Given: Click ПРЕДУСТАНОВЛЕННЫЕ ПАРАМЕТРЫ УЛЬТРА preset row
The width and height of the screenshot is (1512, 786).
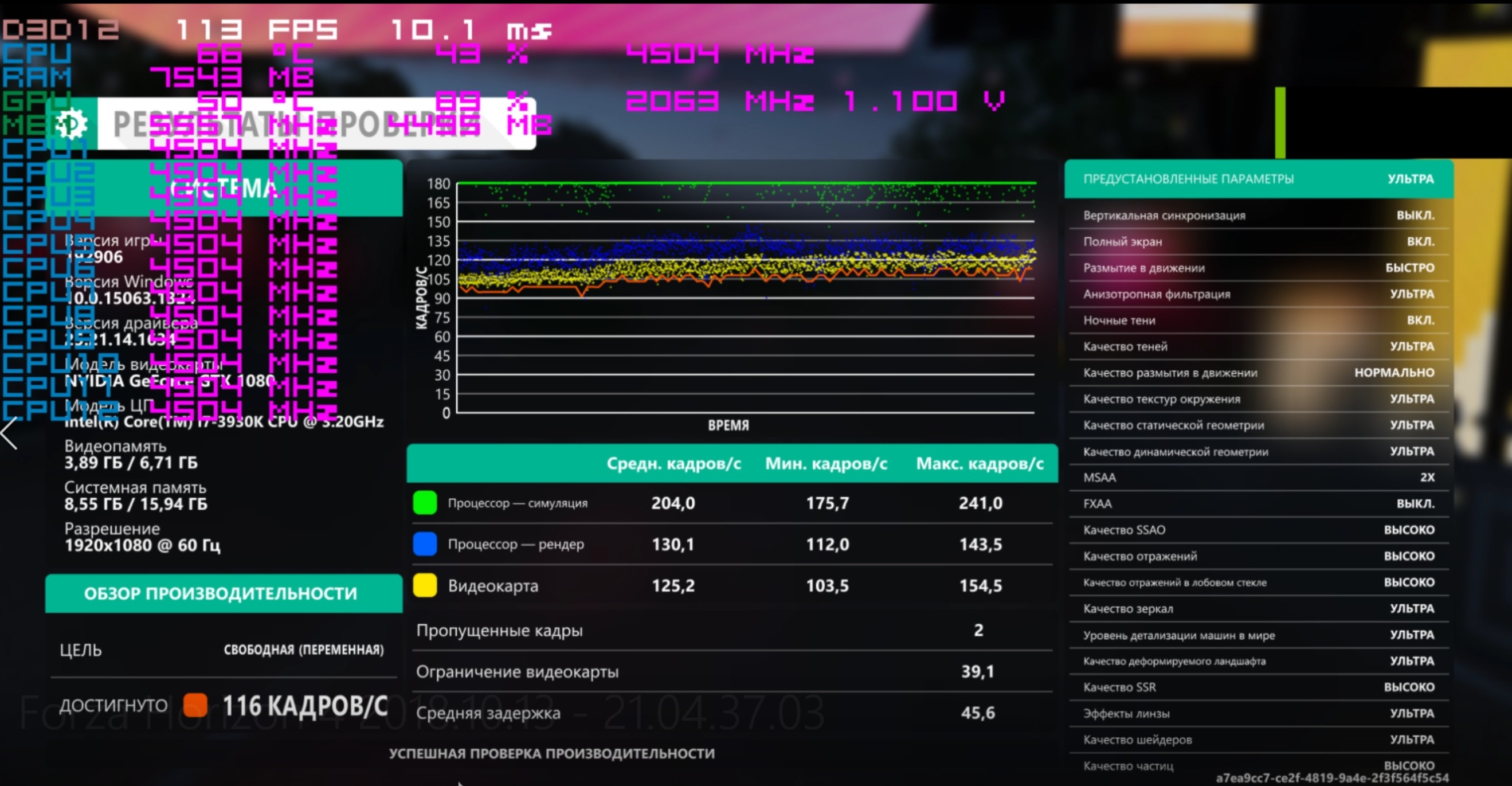Looking at the screenshot, I should pos(1258,179).
